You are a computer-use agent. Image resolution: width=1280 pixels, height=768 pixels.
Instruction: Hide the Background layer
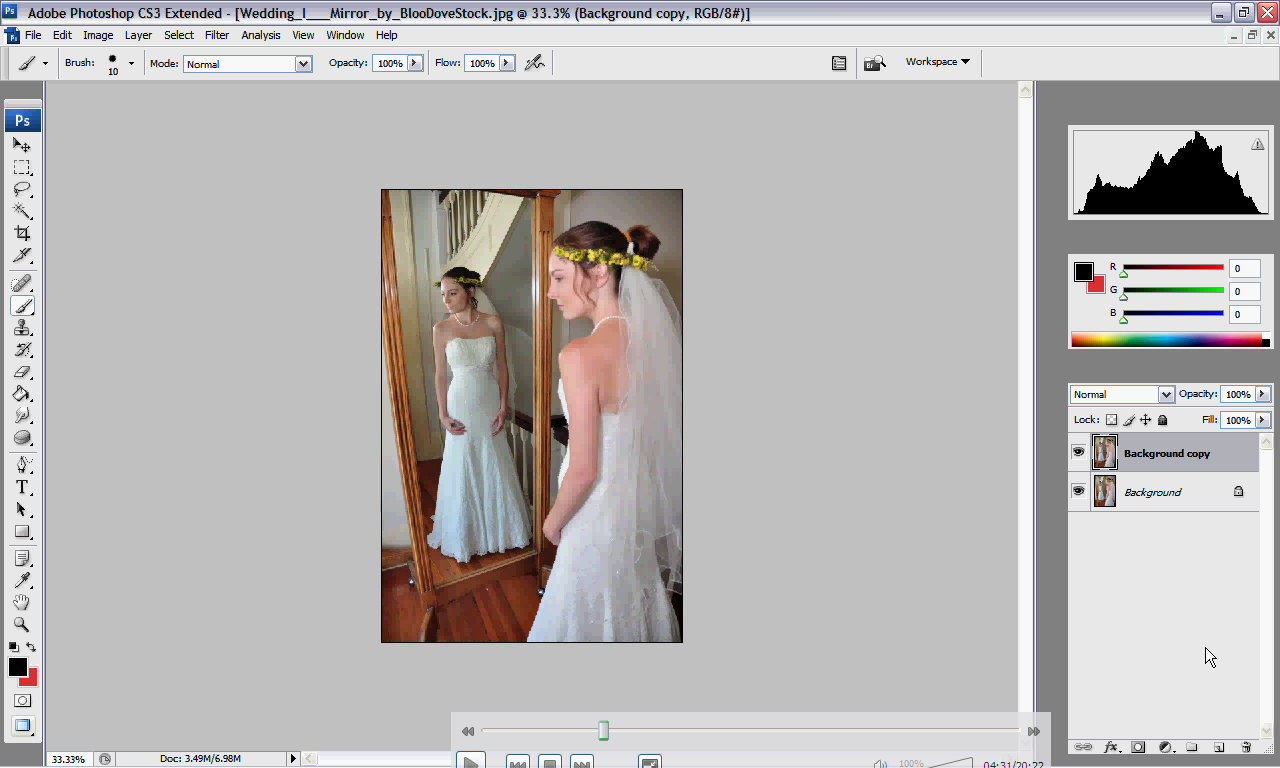[x=1078, y=492]
